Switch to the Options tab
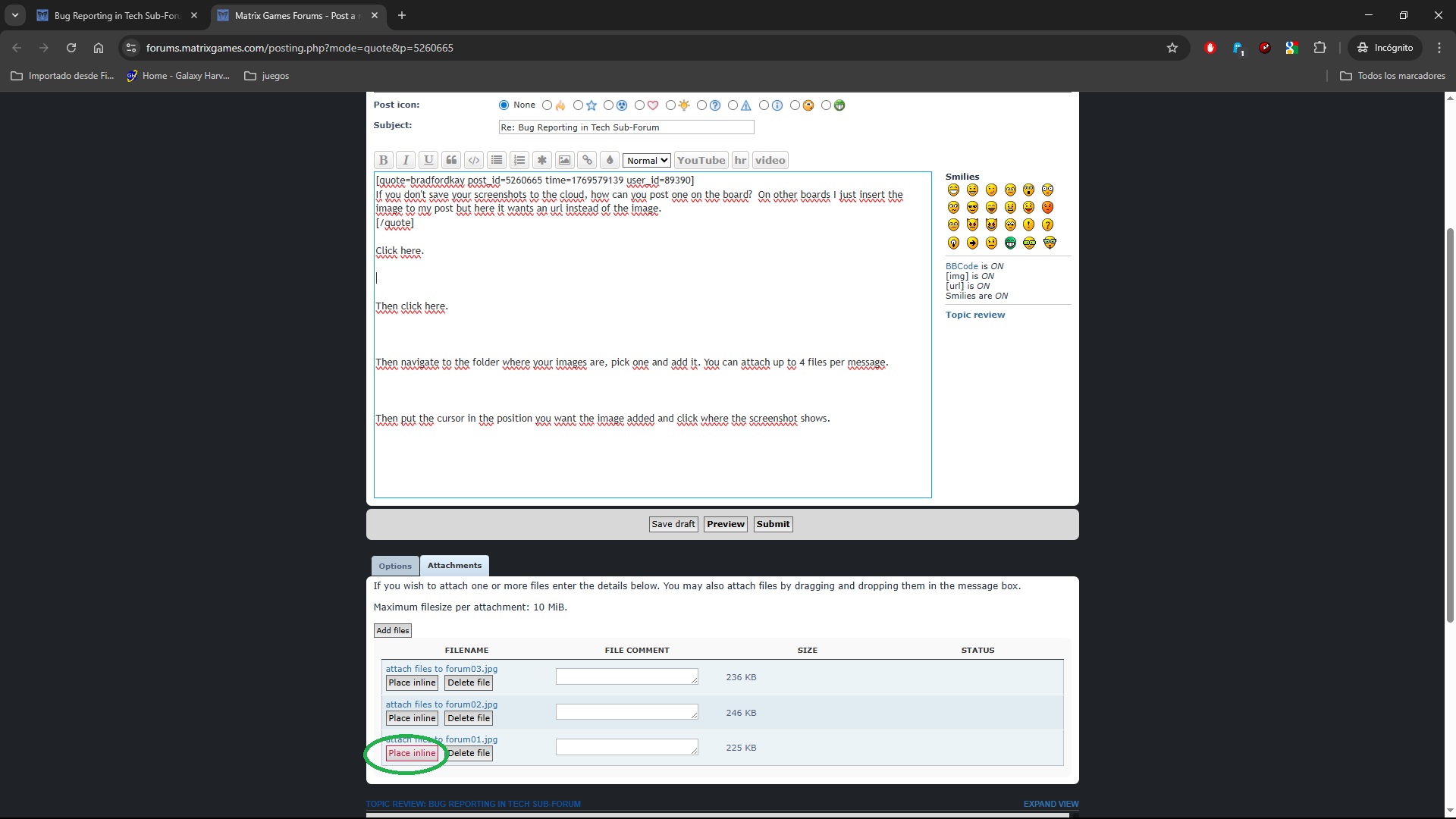The image size is (1456, 819). coord(394,566)
